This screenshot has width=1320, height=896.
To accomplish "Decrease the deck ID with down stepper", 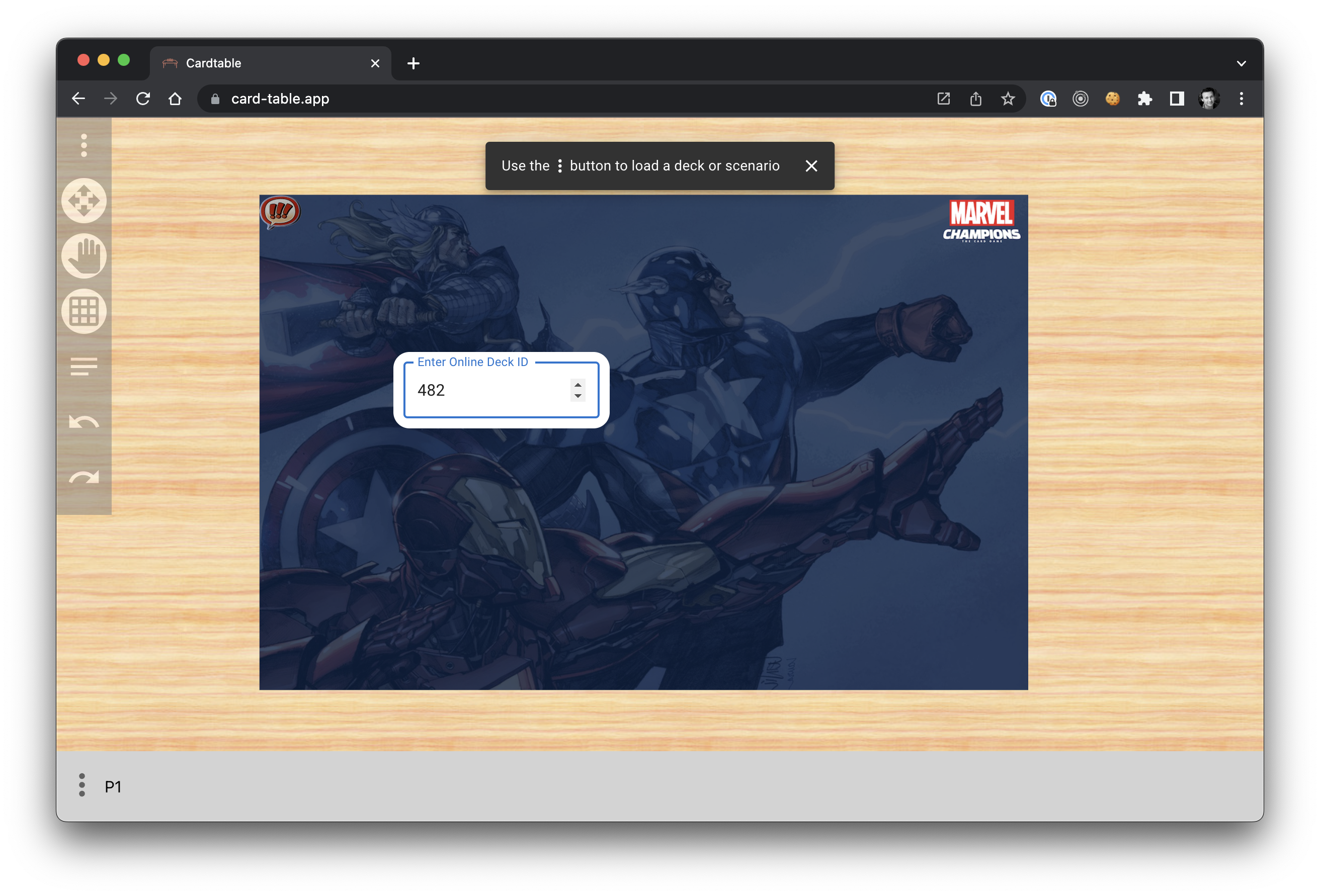I will (x=577, y=396).
